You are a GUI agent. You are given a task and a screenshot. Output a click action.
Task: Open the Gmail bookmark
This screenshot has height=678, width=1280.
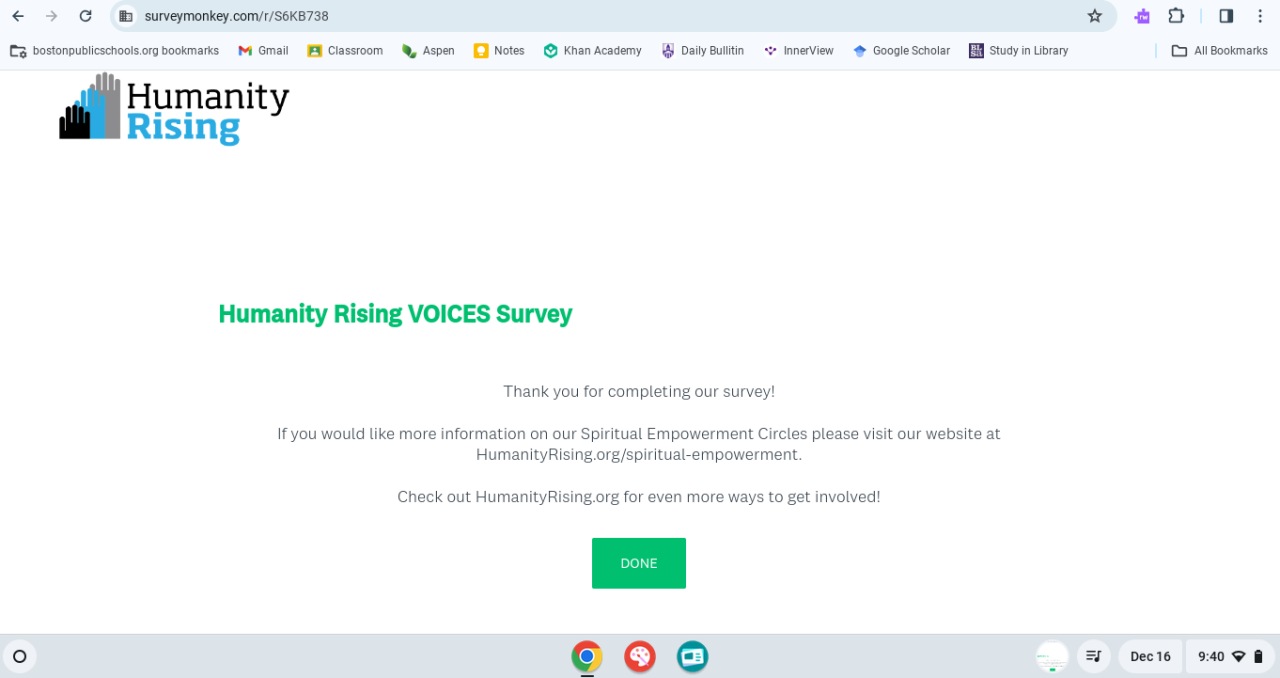click(x=263, y=51)
